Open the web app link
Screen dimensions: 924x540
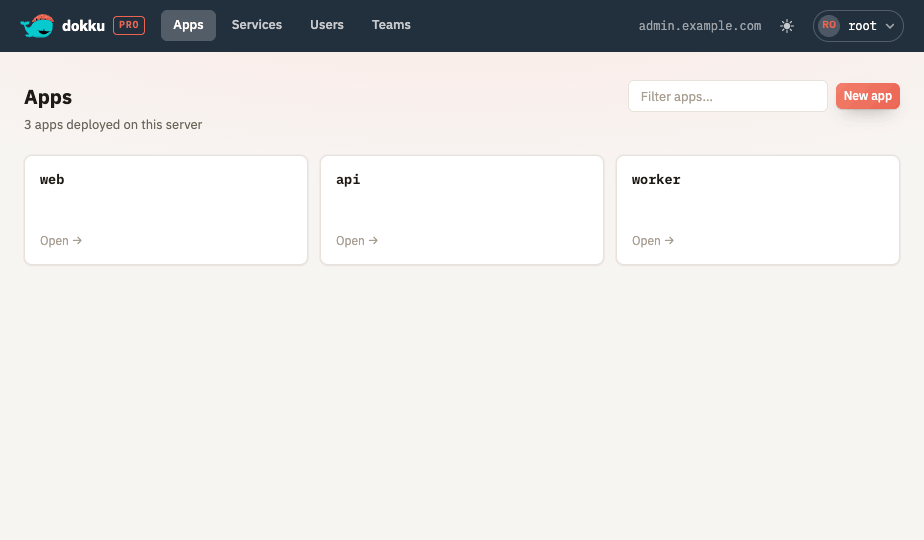click(x=166, y=210)
